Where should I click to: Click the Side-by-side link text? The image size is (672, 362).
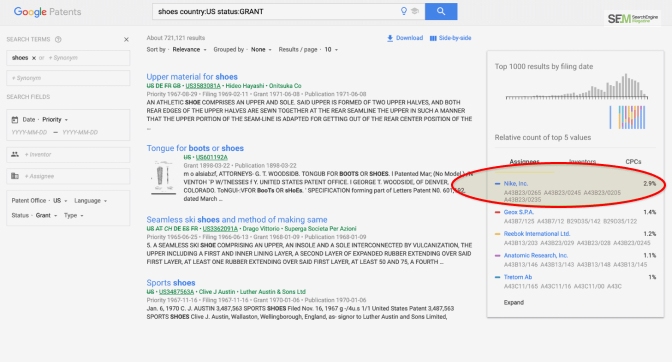click(x=455, y=38)
